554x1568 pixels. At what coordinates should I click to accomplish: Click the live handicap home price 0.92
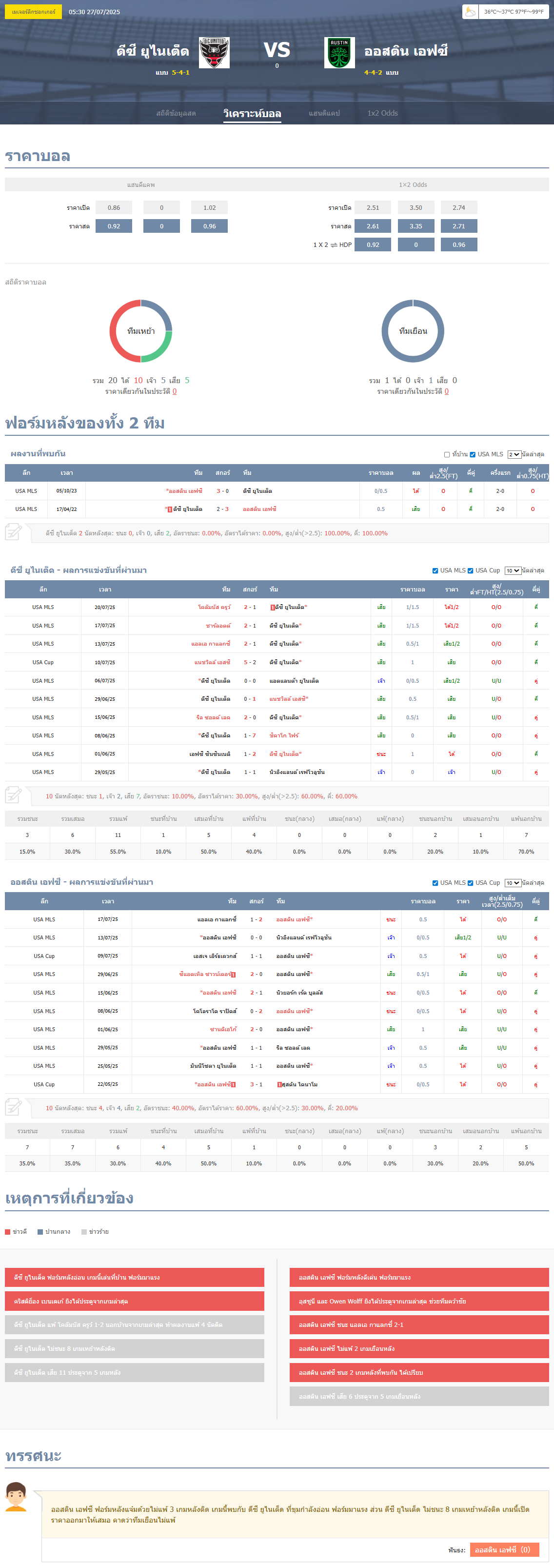tap(114, 226)
